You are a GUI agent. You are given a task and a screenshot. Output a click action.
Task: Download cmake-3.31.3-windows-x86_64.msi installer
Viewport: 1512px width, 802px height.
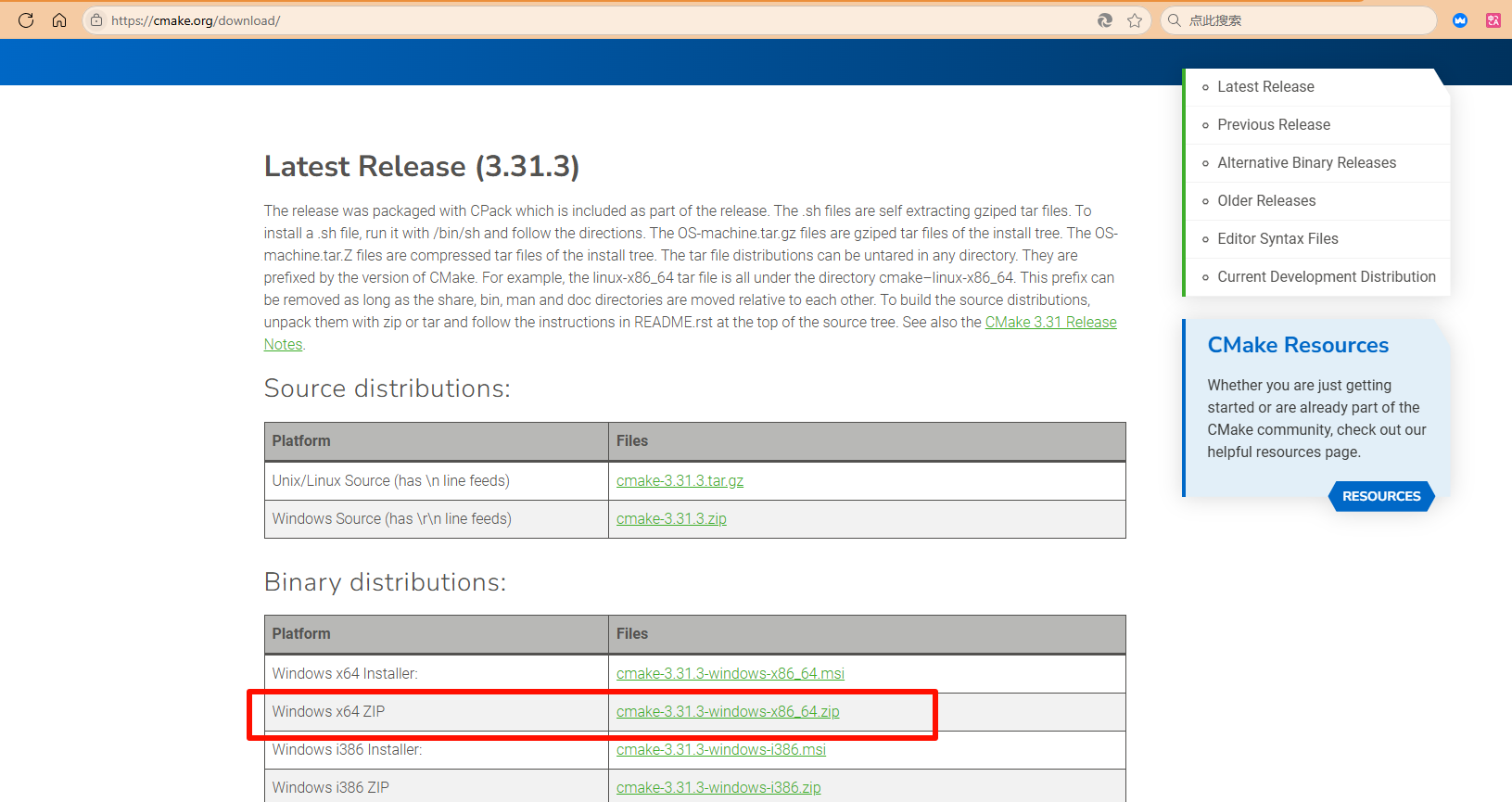pos(731,674)
